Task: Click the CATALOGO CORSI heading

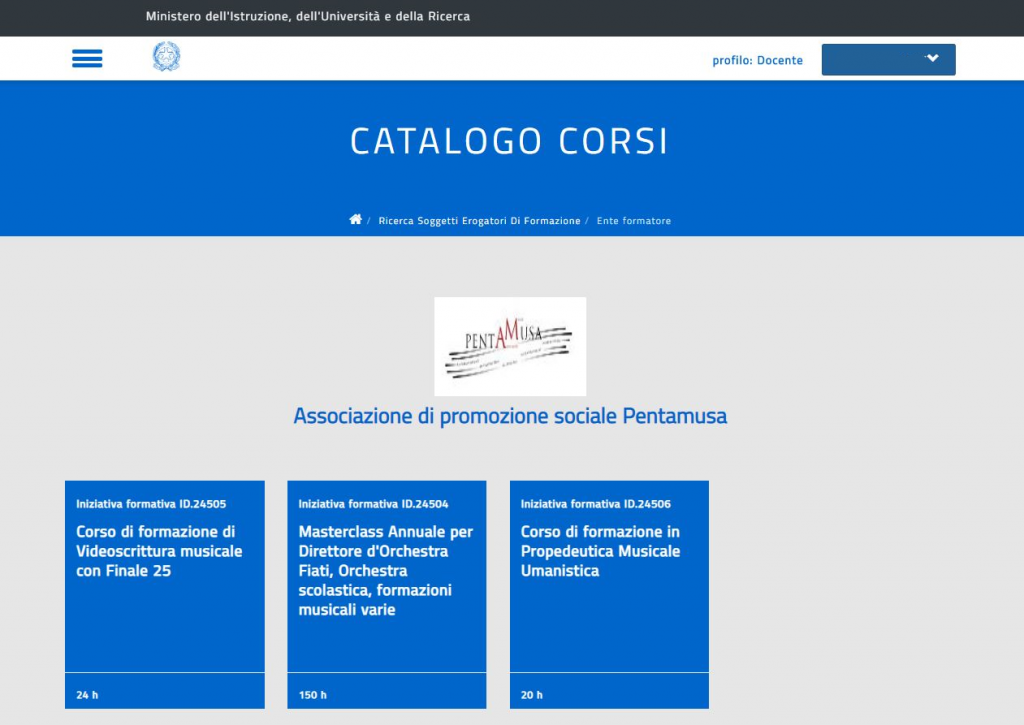Action: (509, 141)
